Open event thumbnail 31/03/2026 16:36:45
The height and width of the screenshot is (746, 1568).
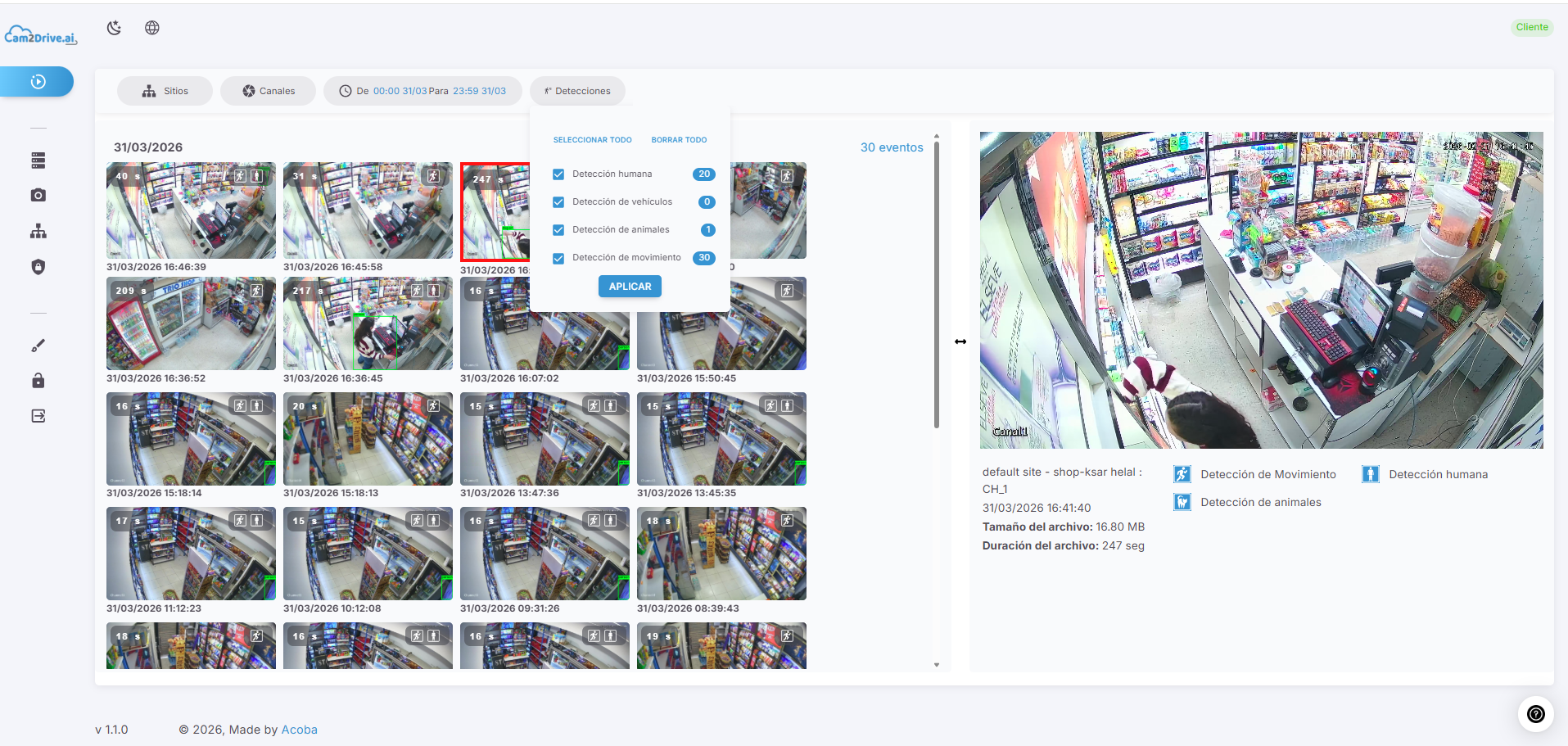coord(368,323)
